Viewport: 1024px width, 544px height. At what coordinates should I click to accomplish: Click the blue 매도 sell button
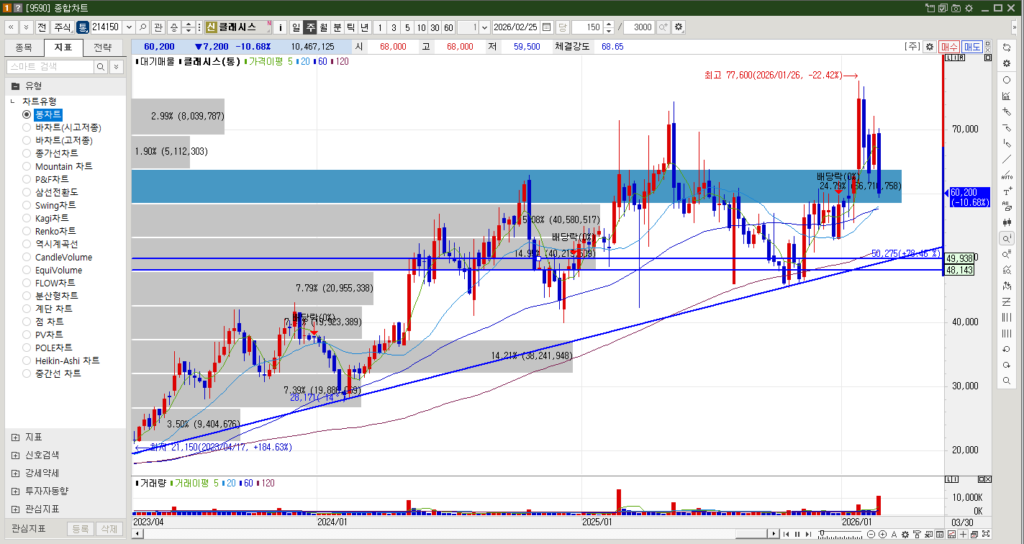point(972,46)
